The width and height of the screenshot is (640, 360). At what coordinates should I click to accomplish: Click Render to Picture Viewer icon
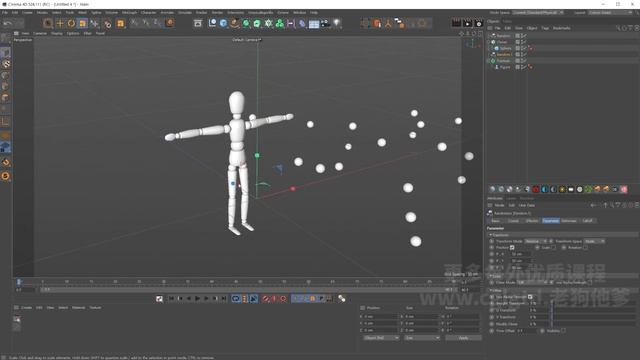(x=467, y=23)
